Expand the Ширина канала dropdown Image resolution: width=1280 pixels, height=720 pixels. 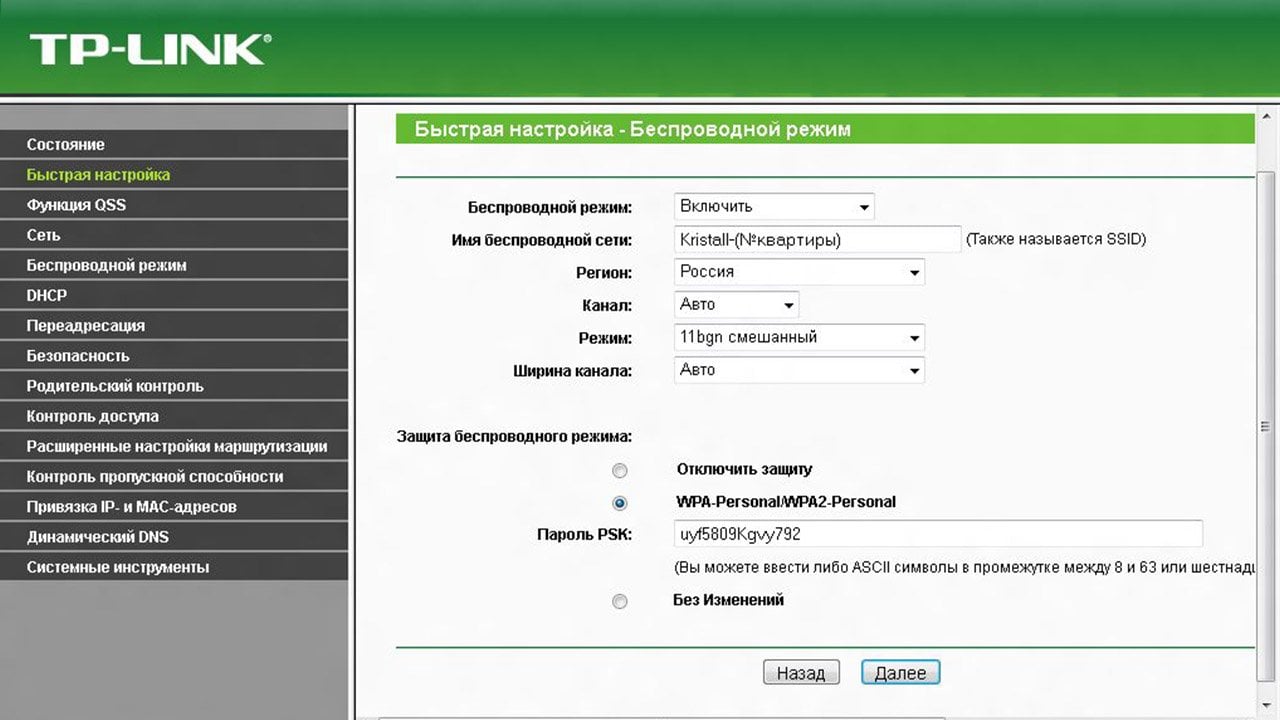tap(799, 370)
